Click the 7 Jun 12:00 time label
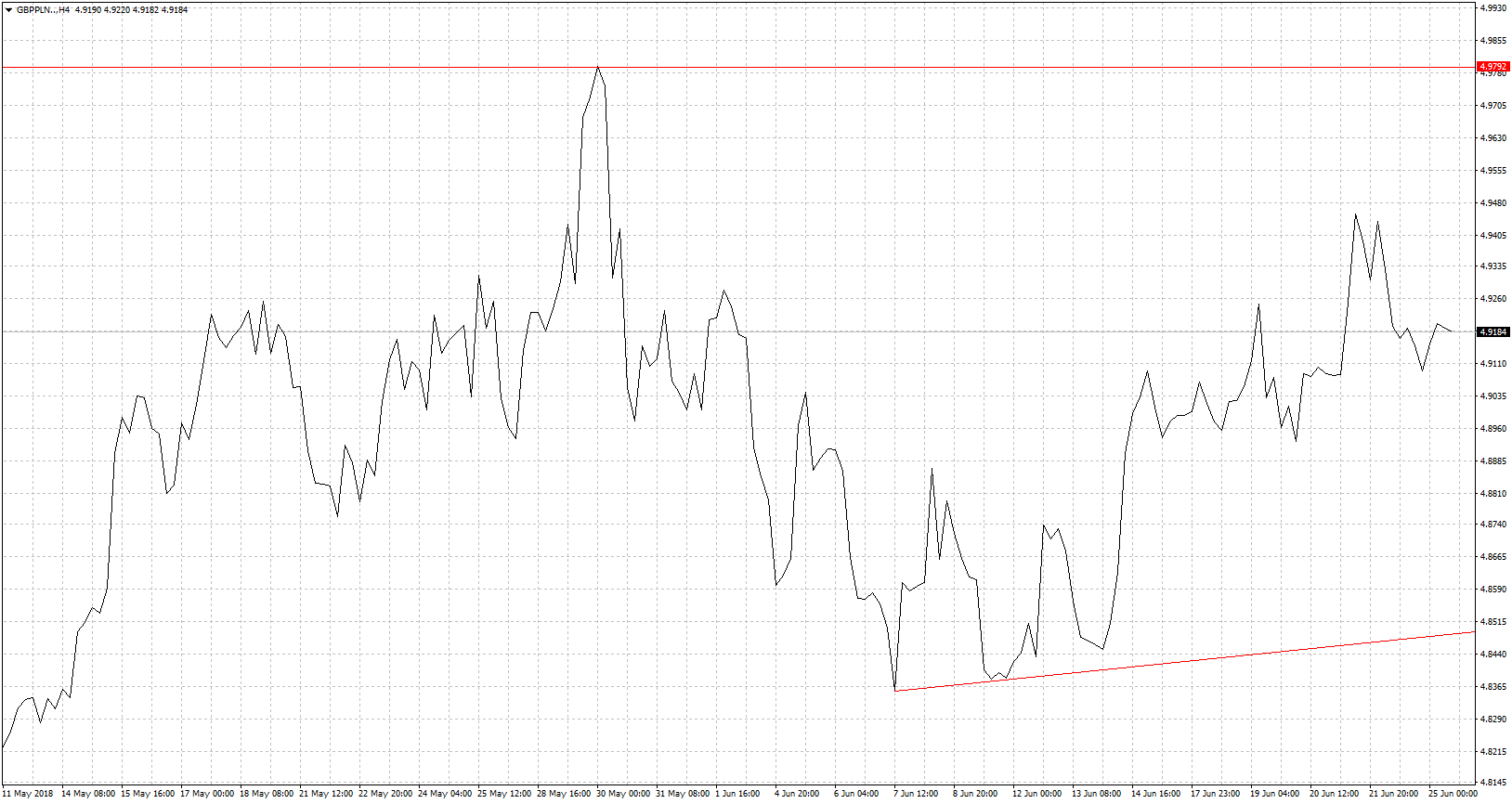Viewport: 1512px width, 804px height. [916, 794]
